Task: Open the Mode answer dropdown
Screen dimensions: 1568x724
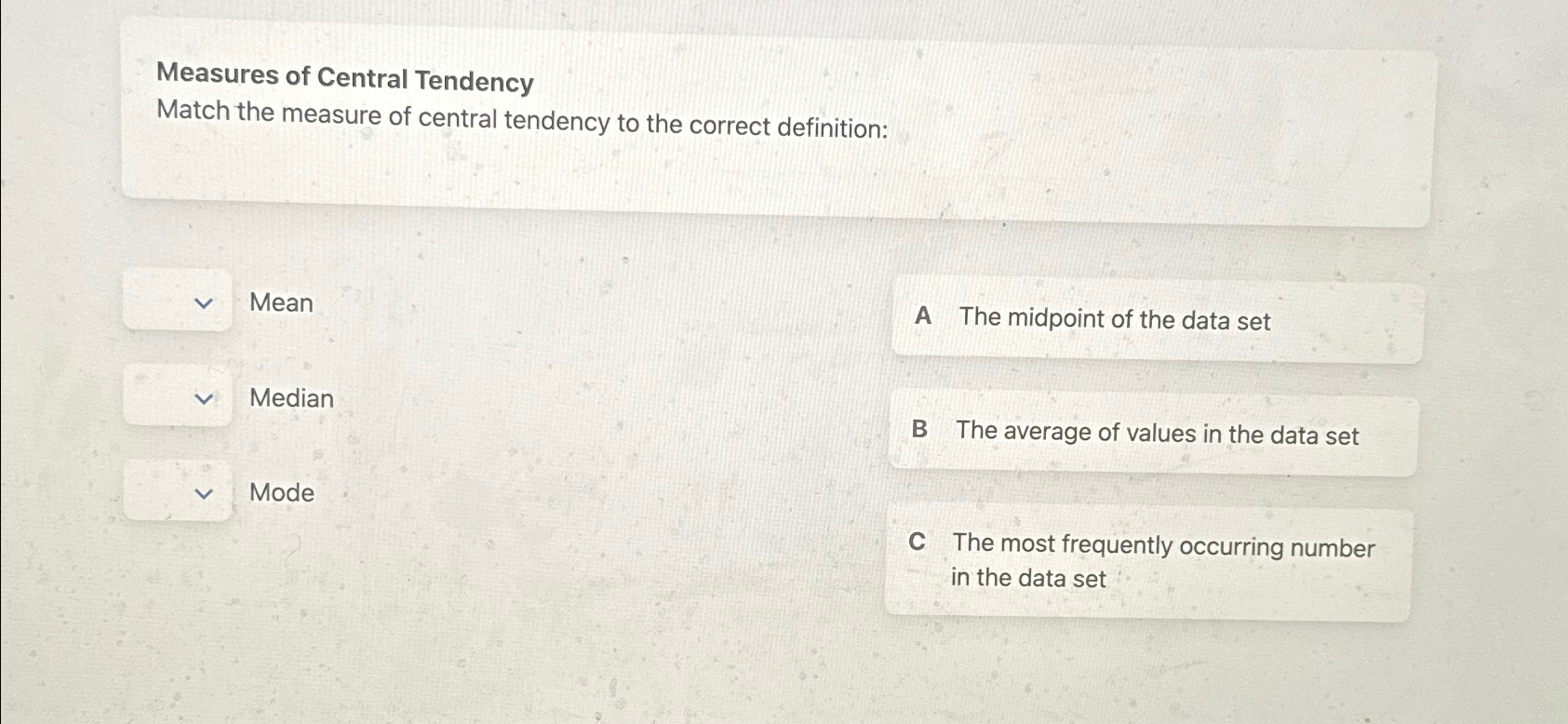Action: 177,493
